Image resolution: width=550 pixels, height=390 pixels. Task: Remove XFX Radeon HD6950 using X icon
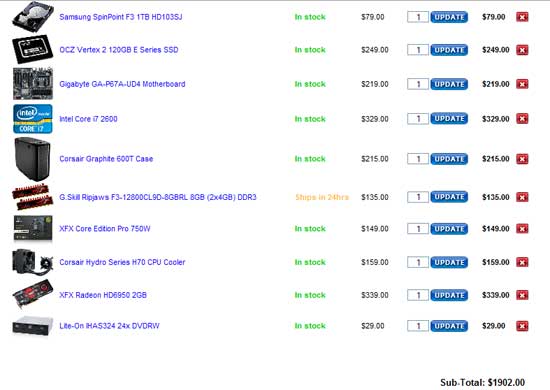tap(522, 295)
